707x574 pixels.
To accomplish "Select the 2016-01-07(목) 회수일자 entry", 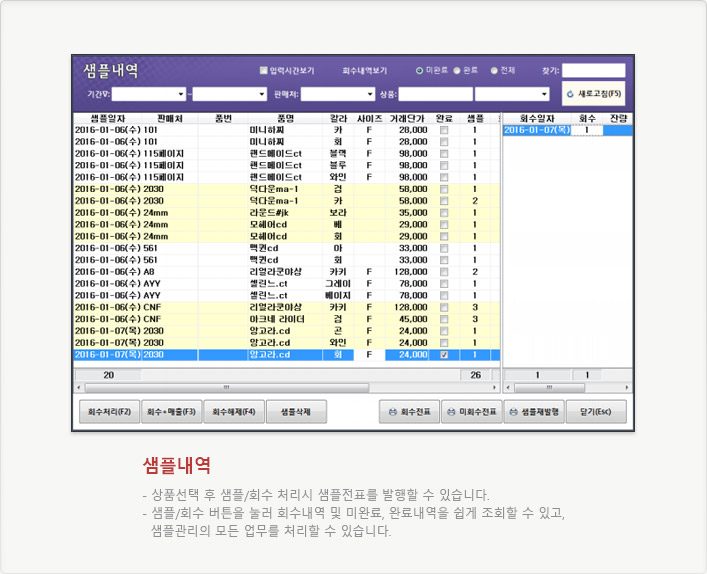I will [x=537, y=130].
